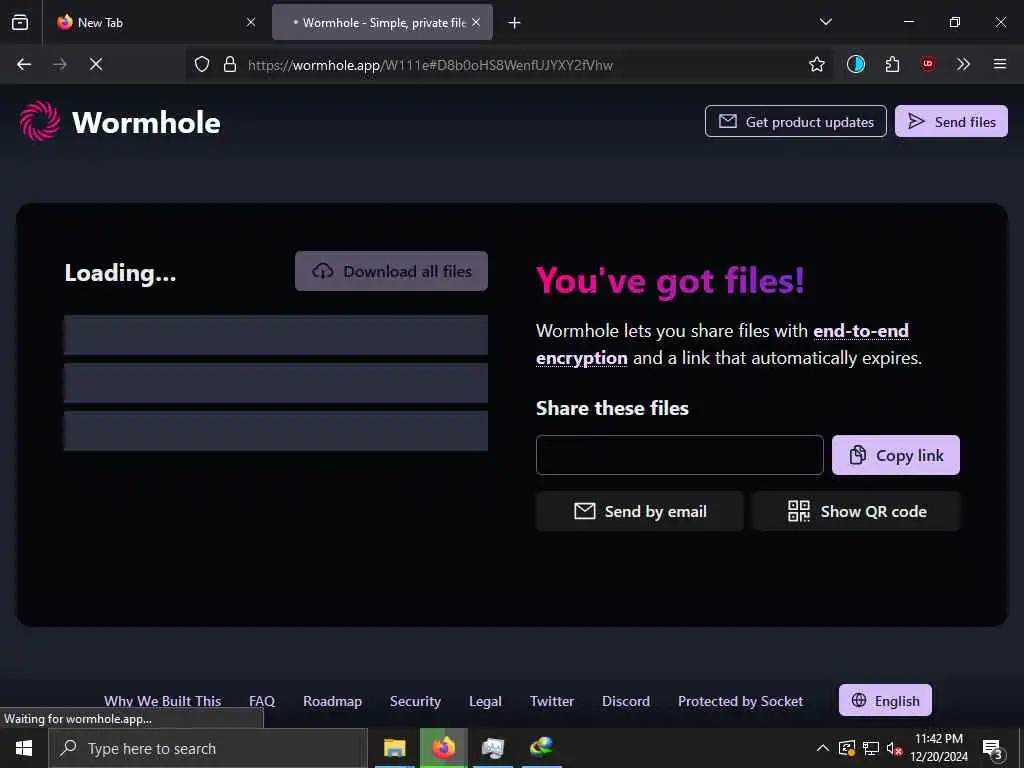Open a new browser tab with plus
Image resolution: width=1024 pixels, height=768 pixels.
click(515, 23)
